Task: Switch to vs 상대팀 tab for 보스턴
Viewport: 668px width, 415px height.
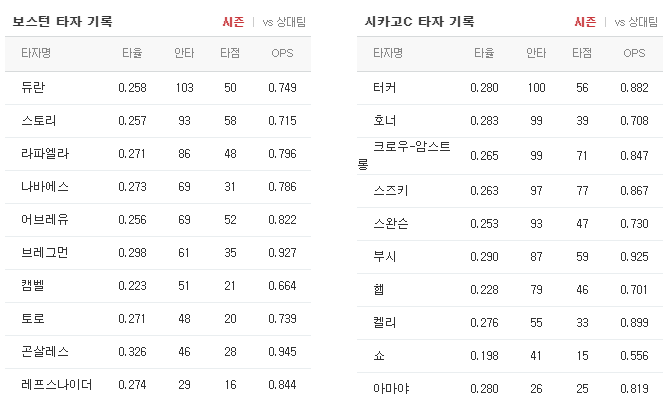Action: click(284, 22)
